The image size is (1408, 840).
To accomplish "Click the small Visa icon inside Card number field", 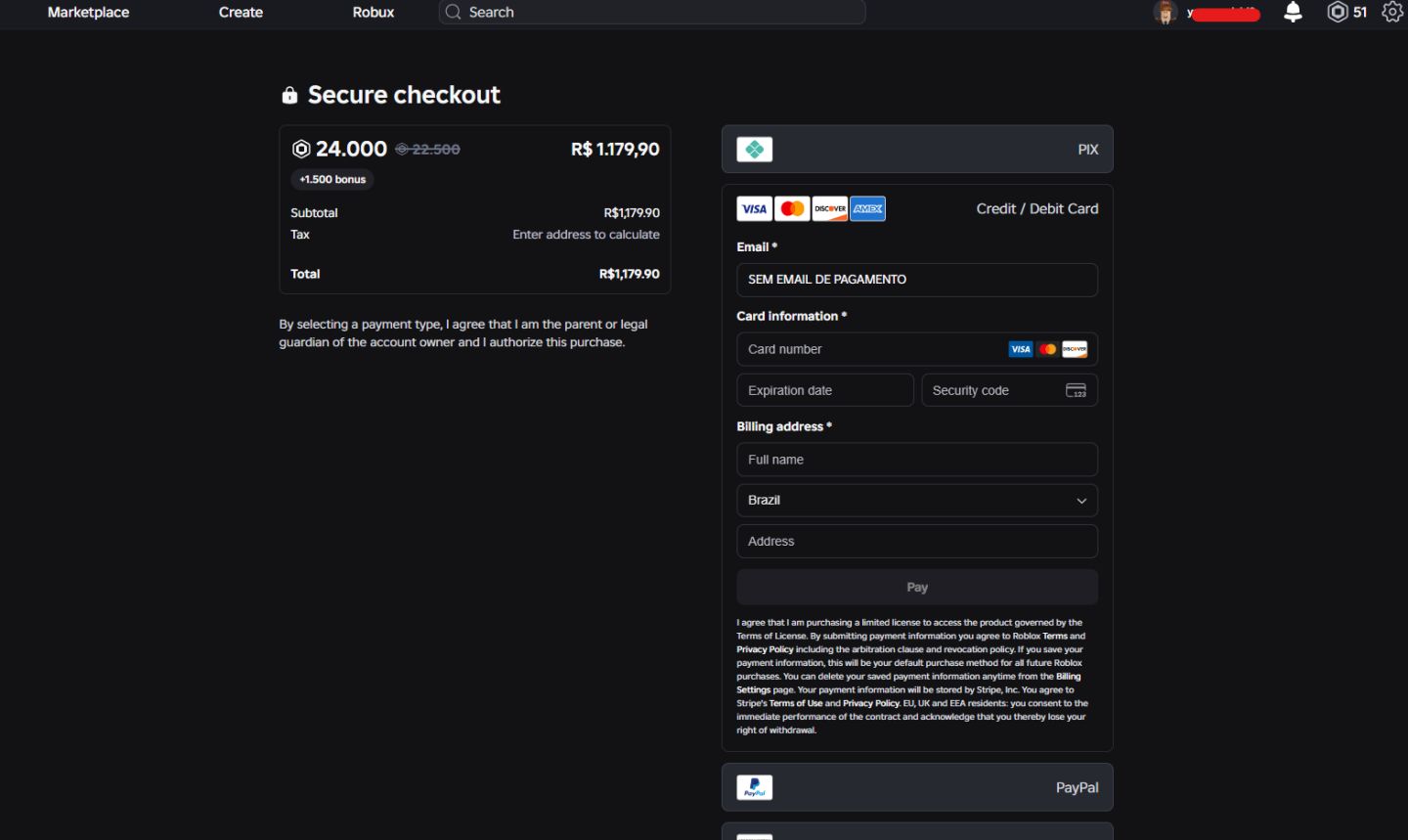I will [1021, 349].
